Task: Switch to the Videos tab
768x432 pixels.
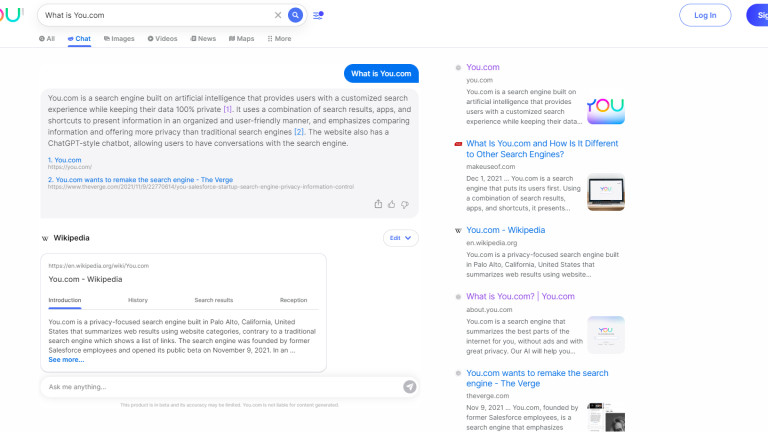Action: tap(162, 38)
